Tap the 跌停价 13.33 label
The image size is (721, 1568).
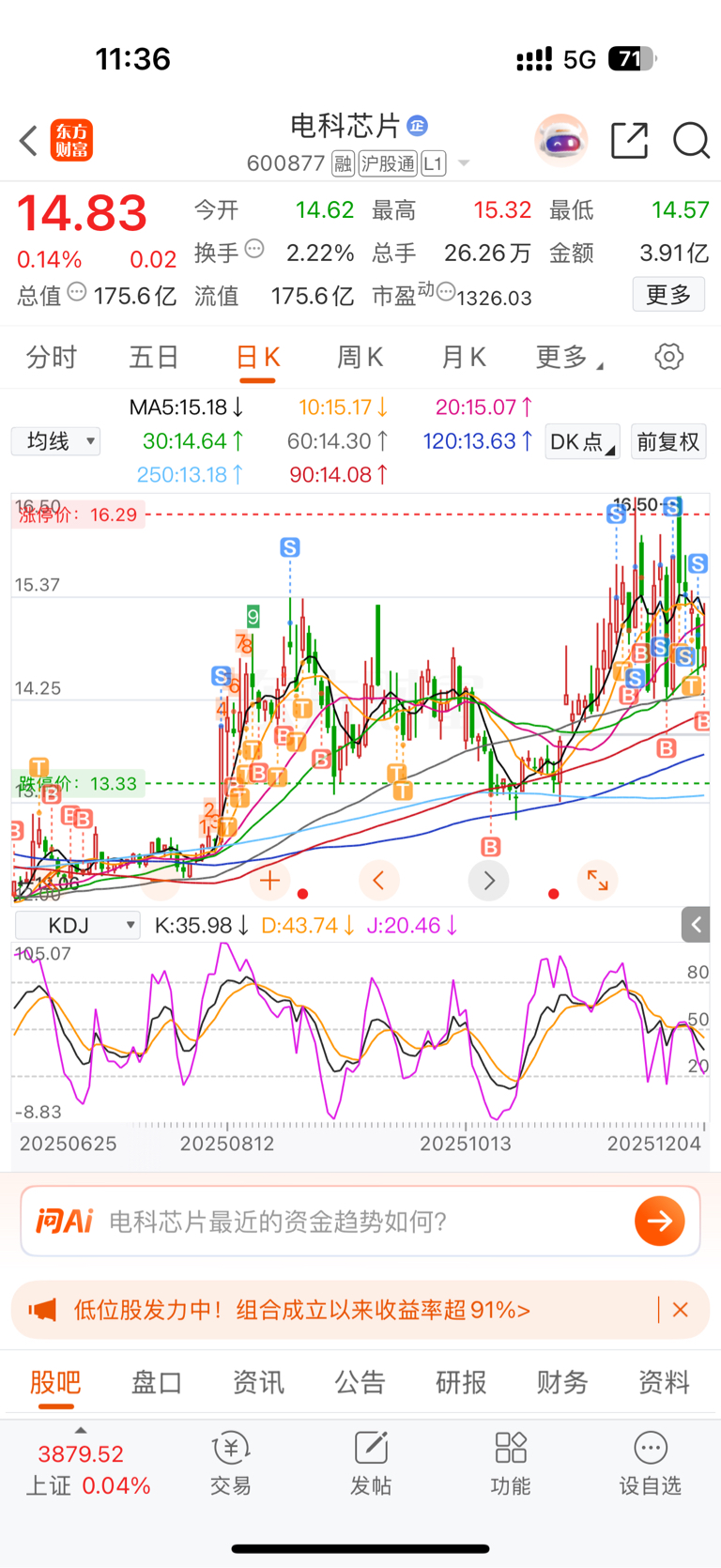[77, 783]
